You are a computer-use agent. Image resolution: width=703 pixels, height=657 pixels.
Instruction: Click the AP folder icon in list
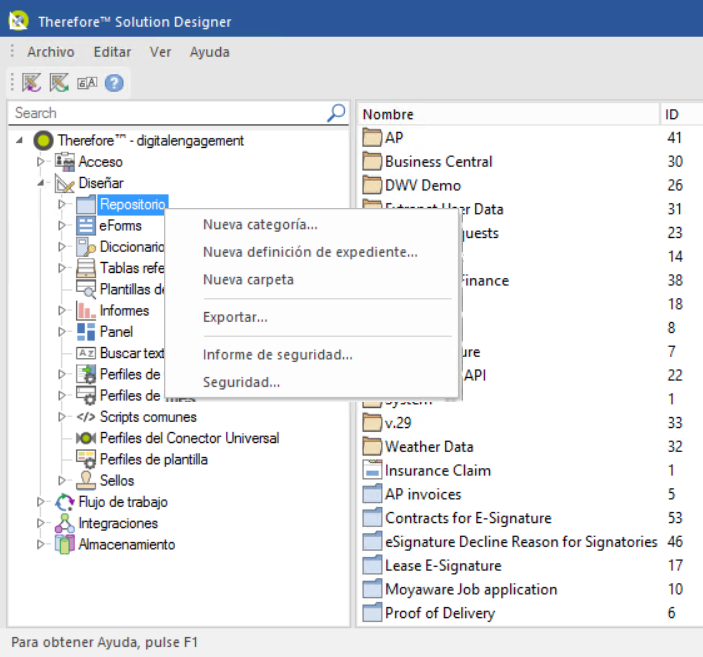point(372,137)
